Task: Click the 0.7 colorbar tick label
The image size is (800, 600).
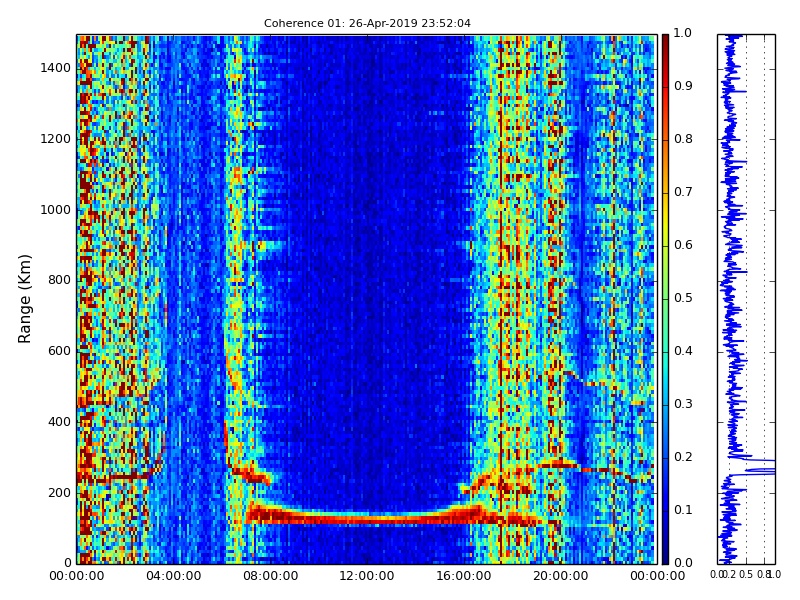Action: [683, 192]
